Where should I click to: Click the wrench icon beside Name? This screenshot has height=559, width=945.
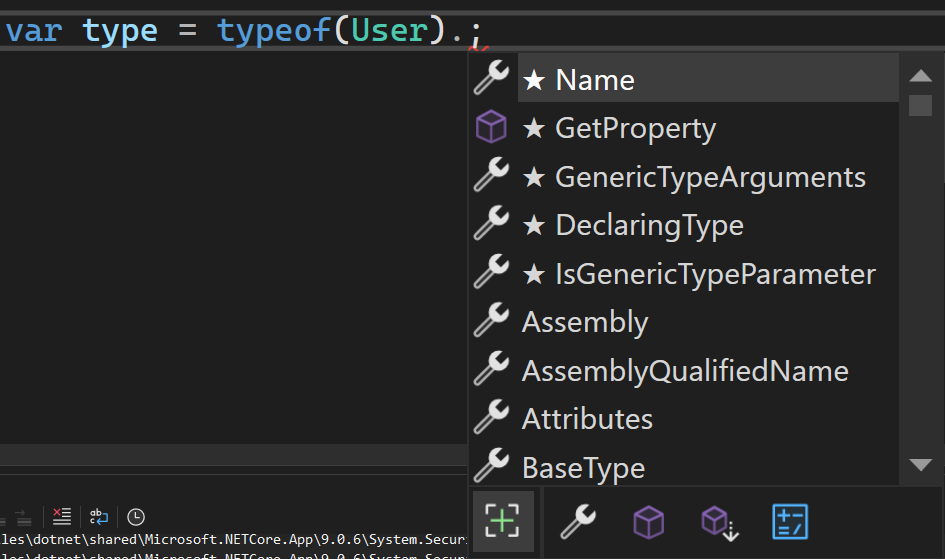[x=492, y=78]
